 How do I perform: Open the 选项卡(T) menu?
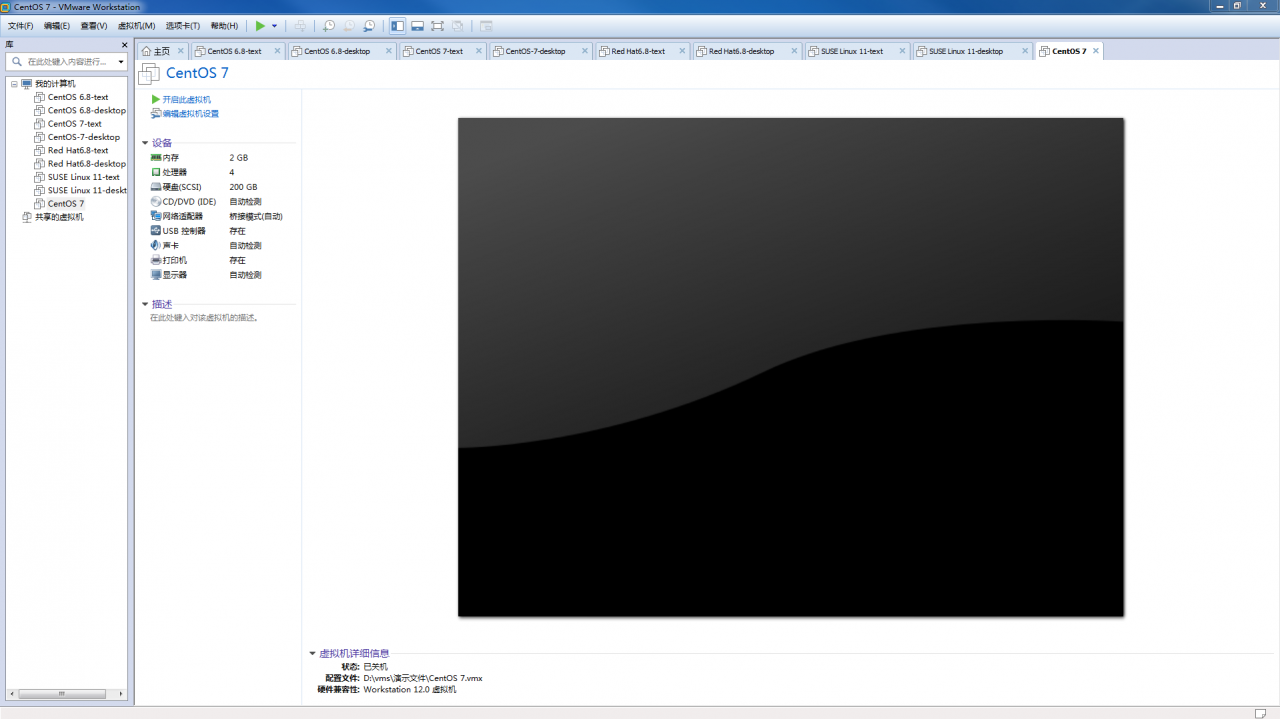point(182,26)
